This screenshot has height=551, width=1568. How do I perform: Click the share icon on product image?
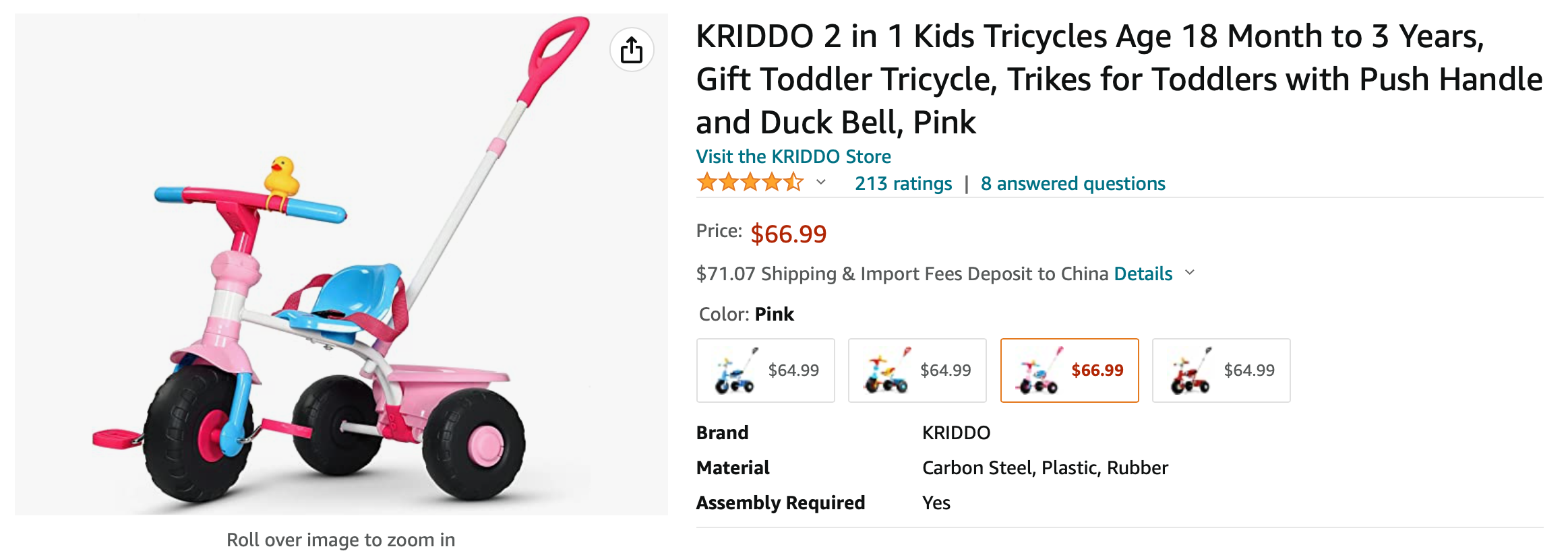pyautogui.click(x=631, y=50)
